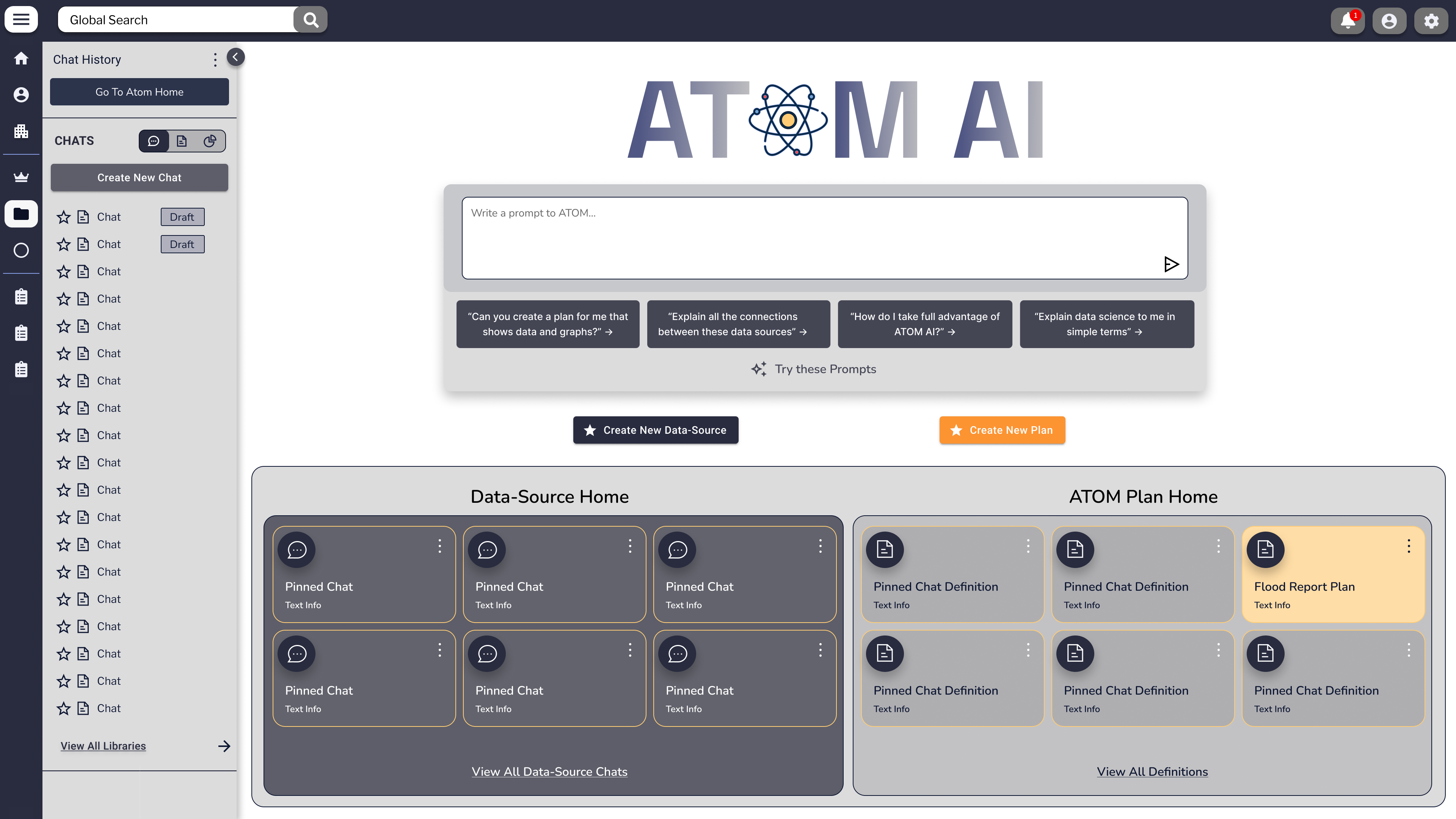Screen dimensions: 1456x819
Task: Switch chat list to chat bubble view
Action: click(154, 141)
